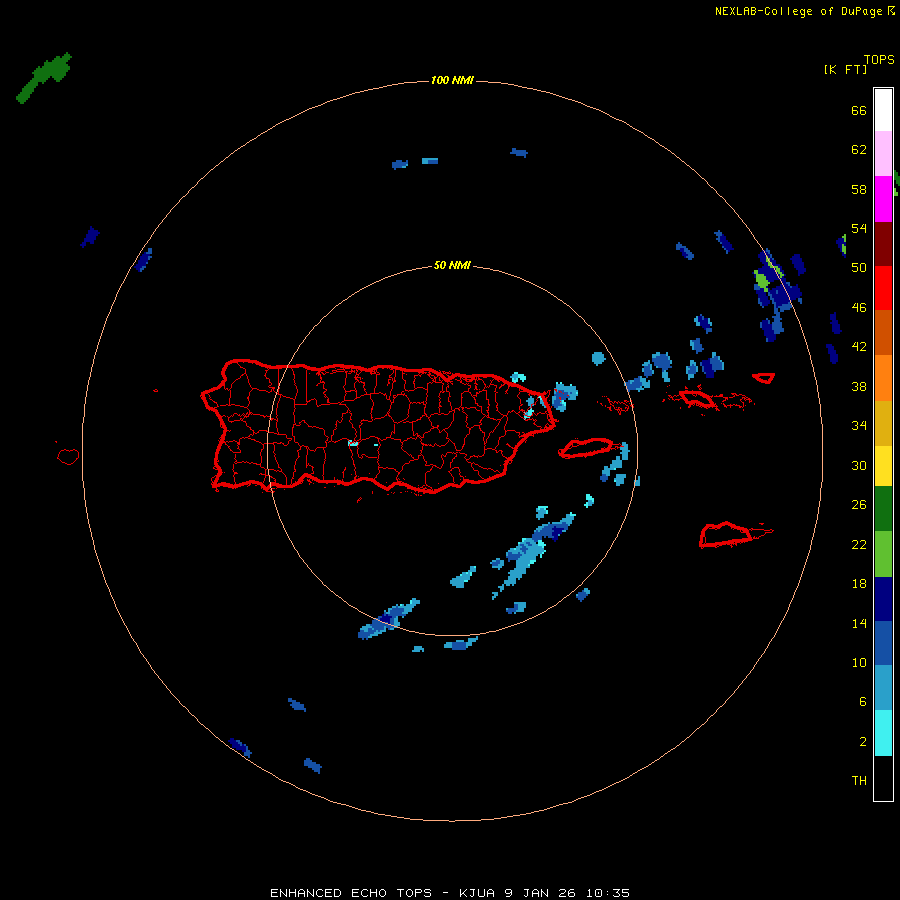The height and width of the screenshot is (900, 900).
Task: Click the legend value 22
Action: (859, 545)
